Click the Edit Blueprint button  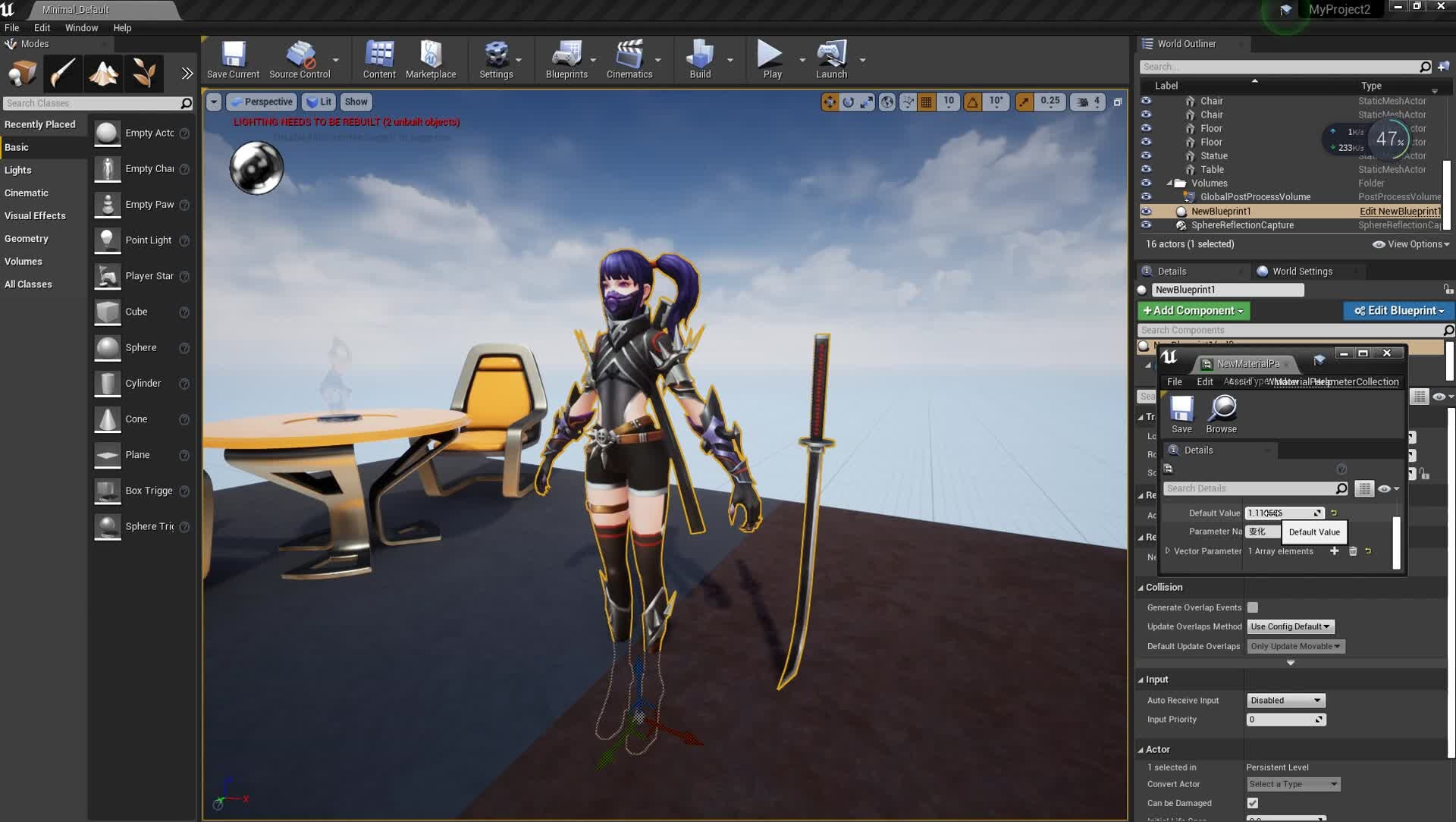pyautogui.click(x=1398, y=311)
